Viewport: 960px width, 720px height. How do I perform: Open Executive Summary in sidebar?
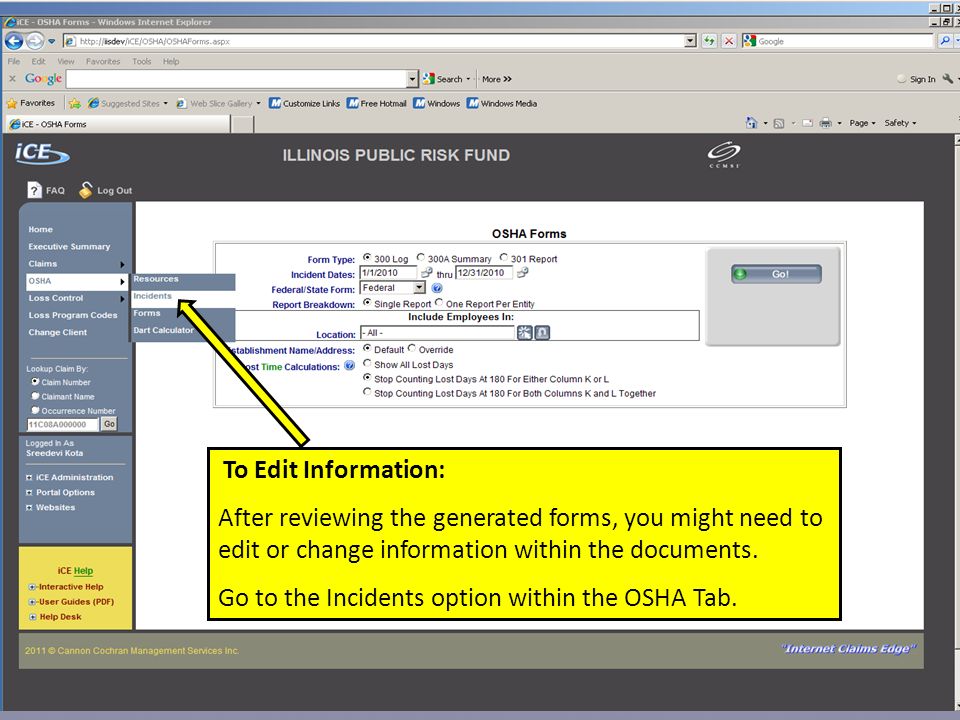[x=69, y=247]
